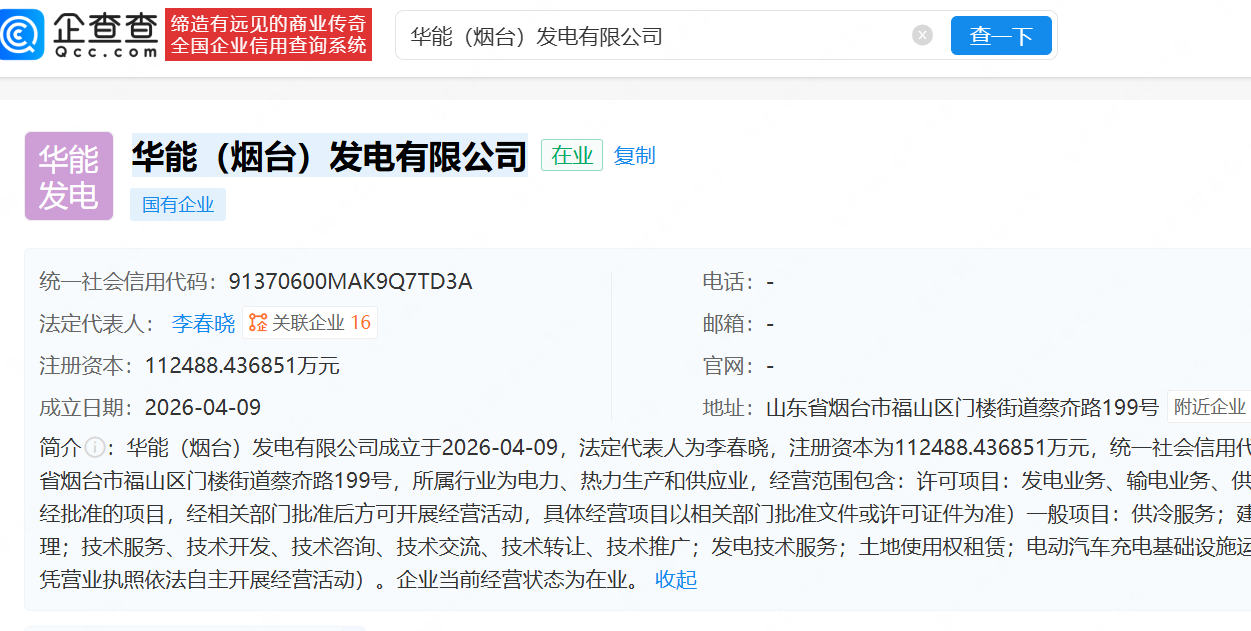The width and height of the screenshot is (1251, 631).
Task: Click the unified social credit code value
Action: tap(350, 282)
